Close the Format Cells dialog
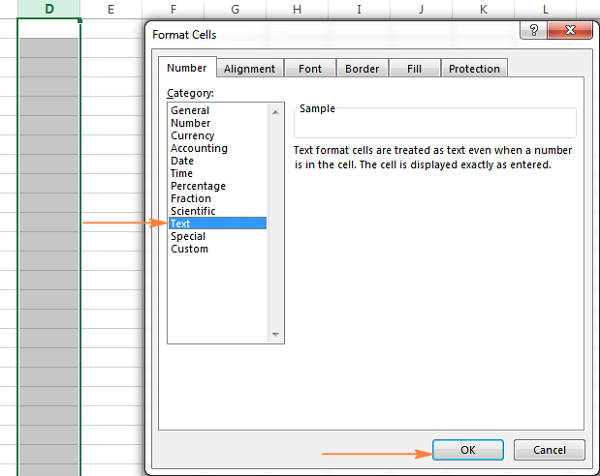 click(570, 30)
